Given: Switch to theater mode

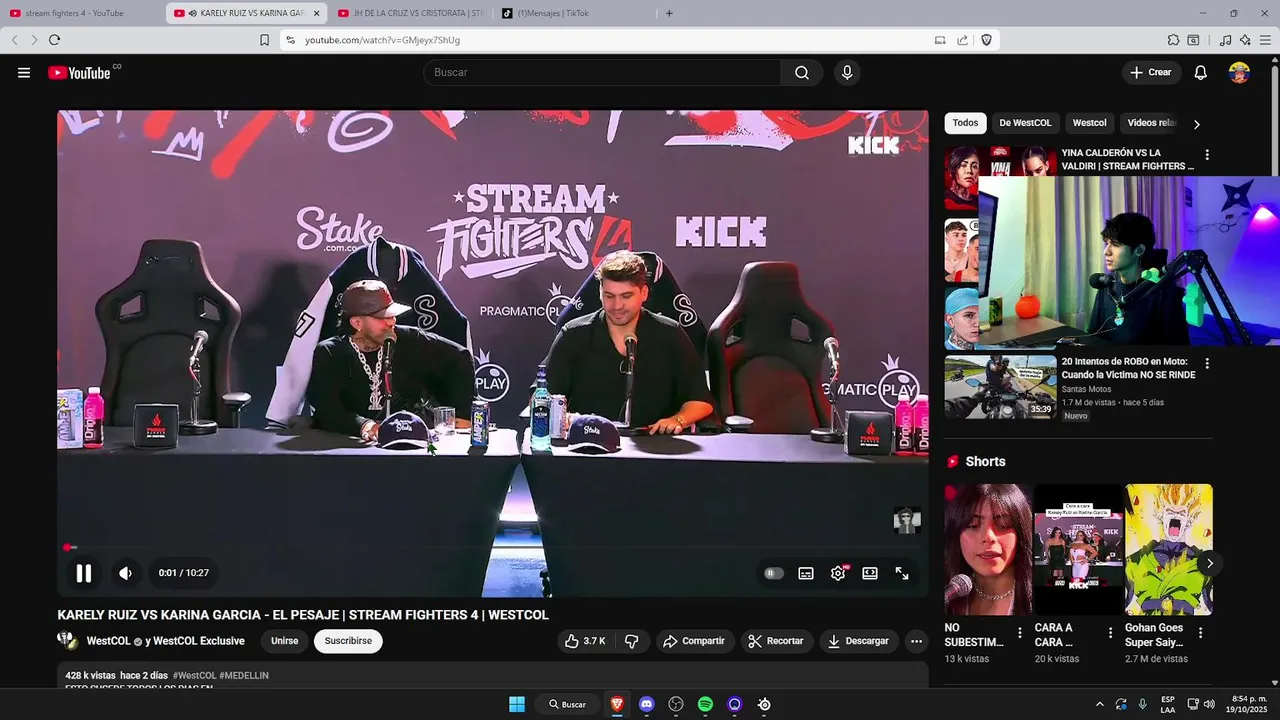Looking at the screenshot, I should (870, 573).
